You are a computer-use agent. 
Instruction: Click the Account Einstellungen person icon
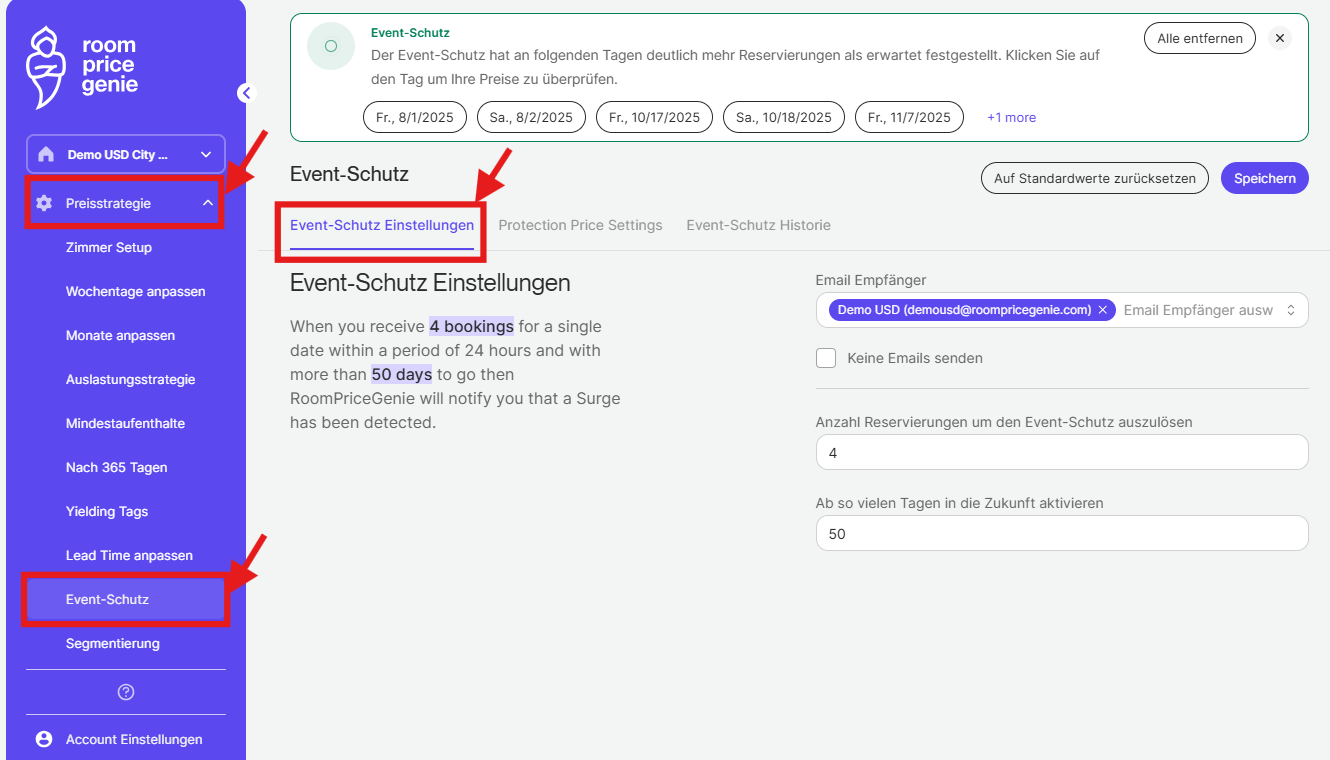click(x=44, y=739)
